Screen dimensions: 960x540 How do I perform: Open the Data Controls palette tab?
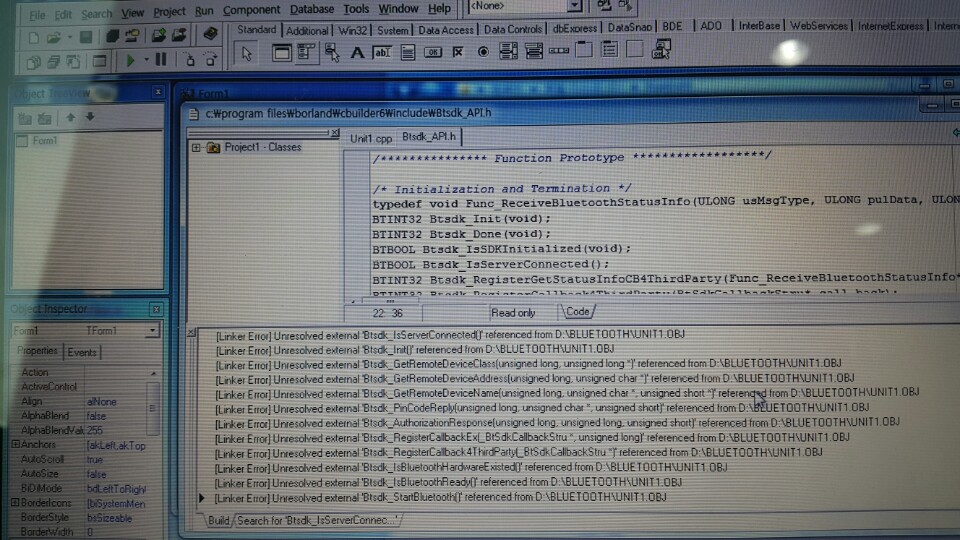pyautogui.click(x=512, y=30)
